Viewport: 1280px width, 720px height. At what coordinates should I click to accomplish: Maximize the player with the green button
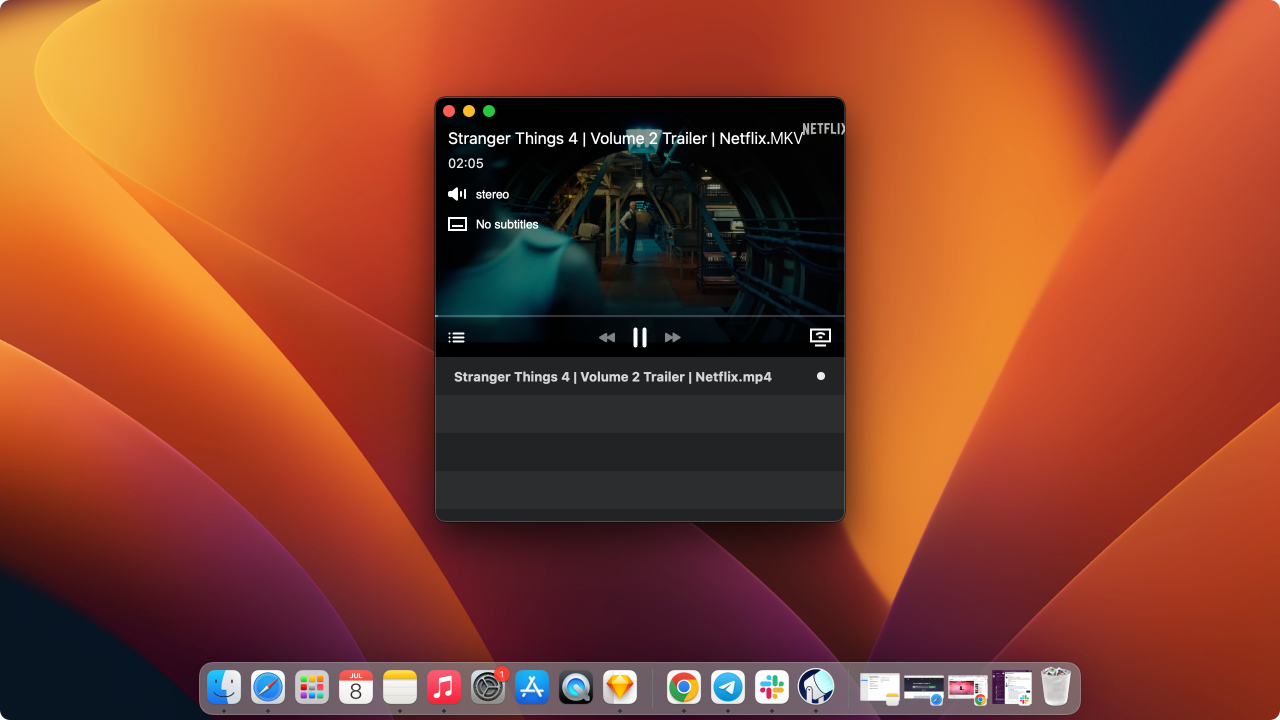click(489, 111)
